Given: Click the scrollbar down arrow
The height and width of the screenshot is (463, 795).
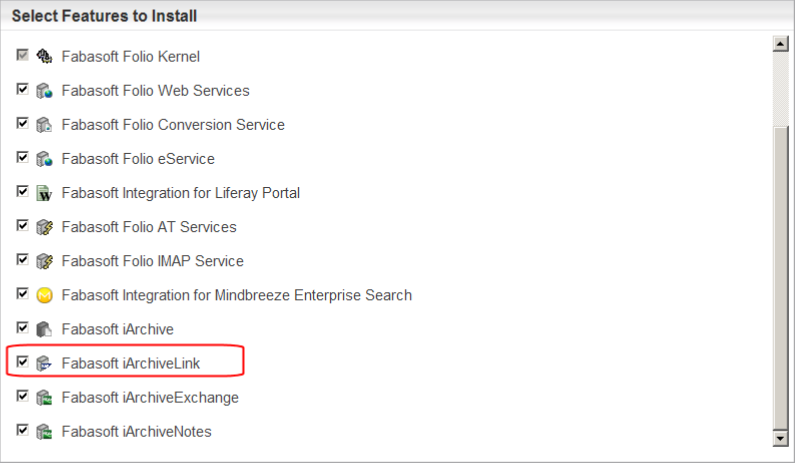Looking at the screenshot, I should pyautogui.click(x=780, y=438).
